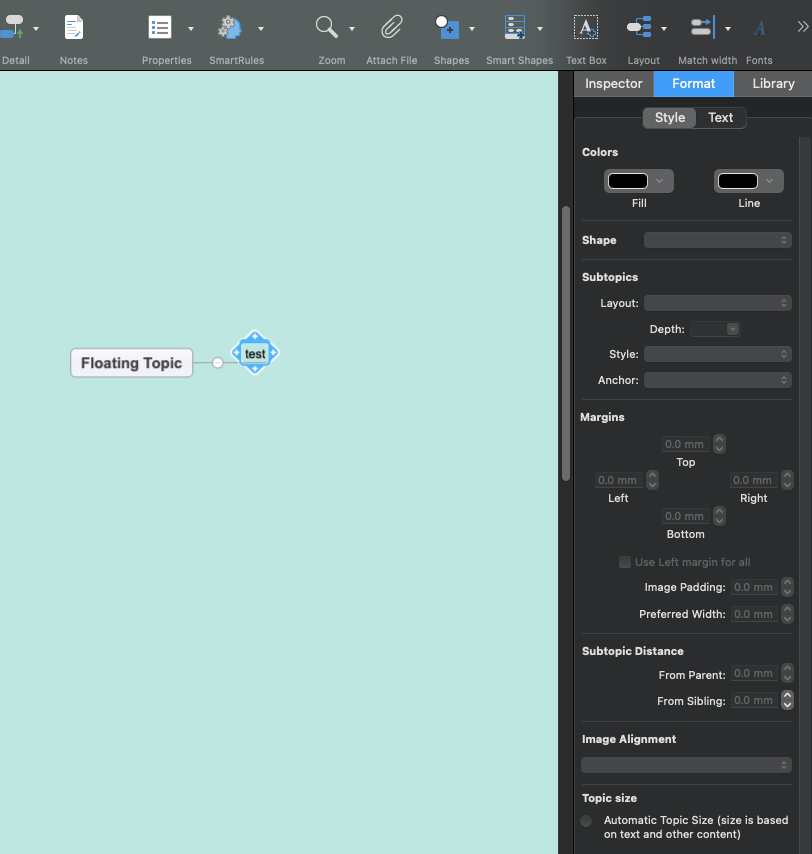
Task: Select the Text segment button
Action: pyautogui.click(x=720, y=118)
